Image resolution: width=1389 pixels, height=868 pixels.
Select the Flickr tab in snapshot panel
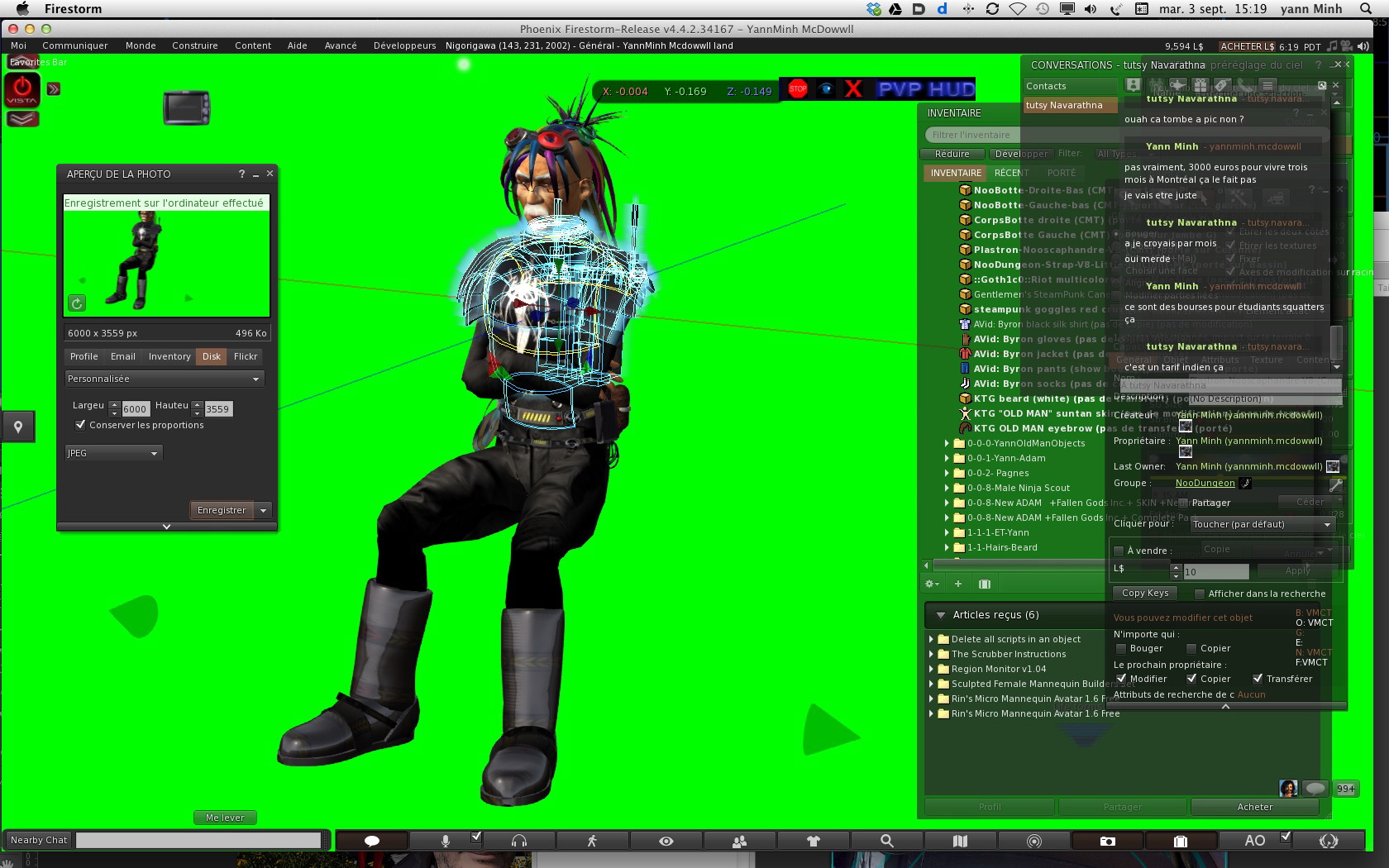[x=246, y=356]
